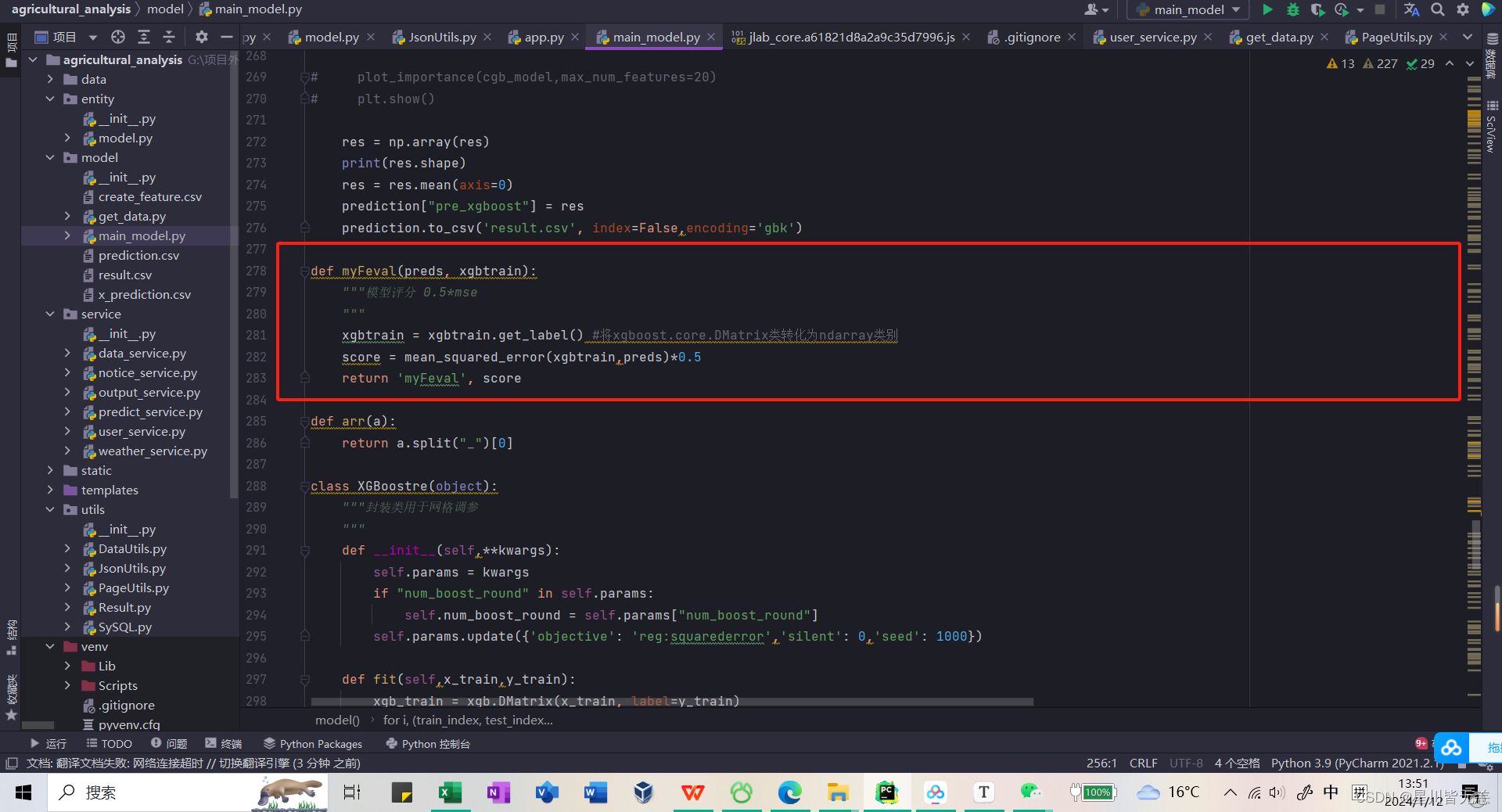Locate opened file in project tree
Viewport: 1502px width, 812px height.
pyautogui.click(x=118, y=37)
